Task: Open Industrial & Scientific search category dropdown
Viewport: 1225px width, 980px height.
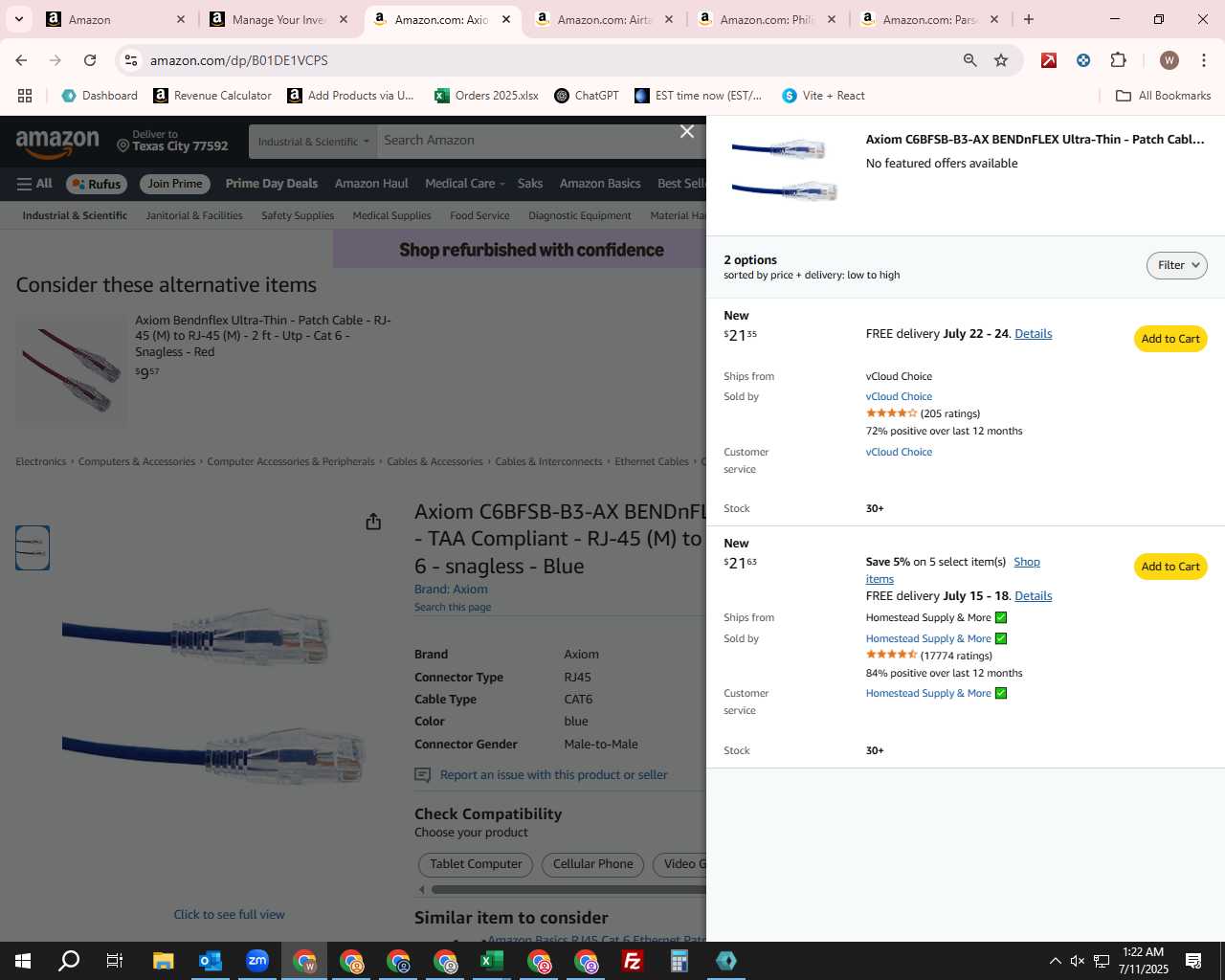Action: click(312, 142)
